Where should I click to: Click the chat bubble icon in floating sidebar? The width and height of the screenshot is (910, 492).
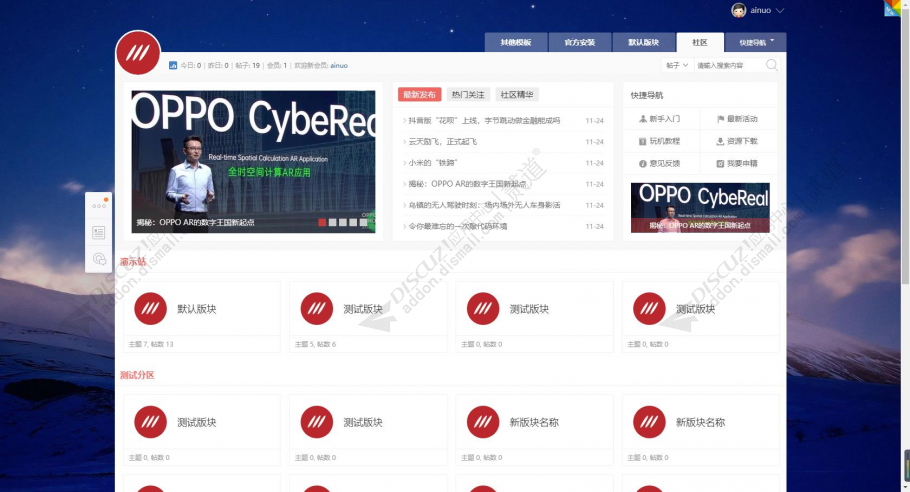tap(99, 259)
